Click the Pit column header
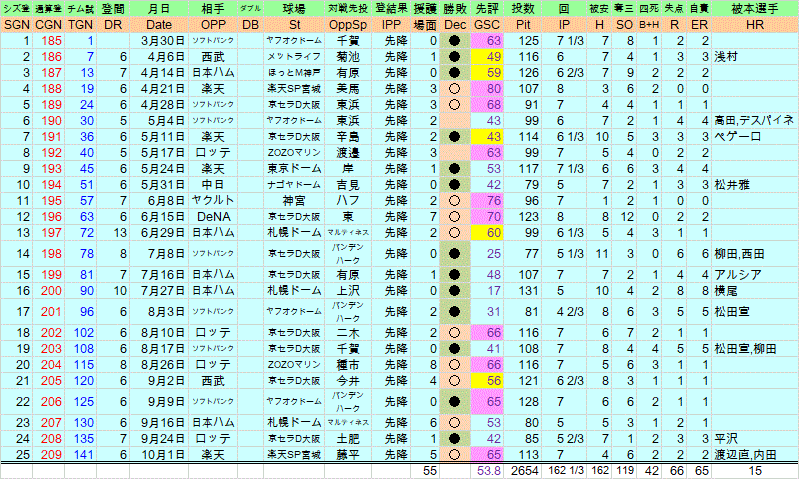Viewport: 799px width, 479px height. pos(523,25)
